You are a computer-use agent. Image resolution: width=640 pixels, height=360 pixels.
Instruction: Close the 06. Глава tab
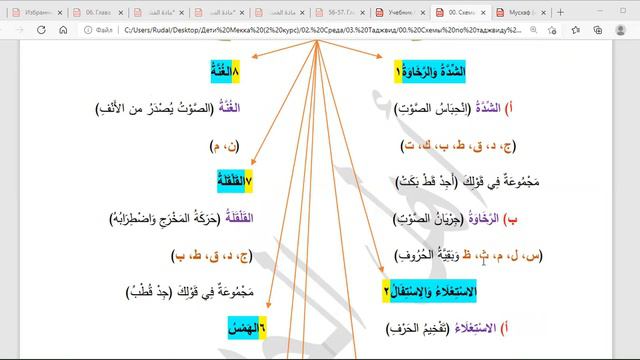(121, 13)
